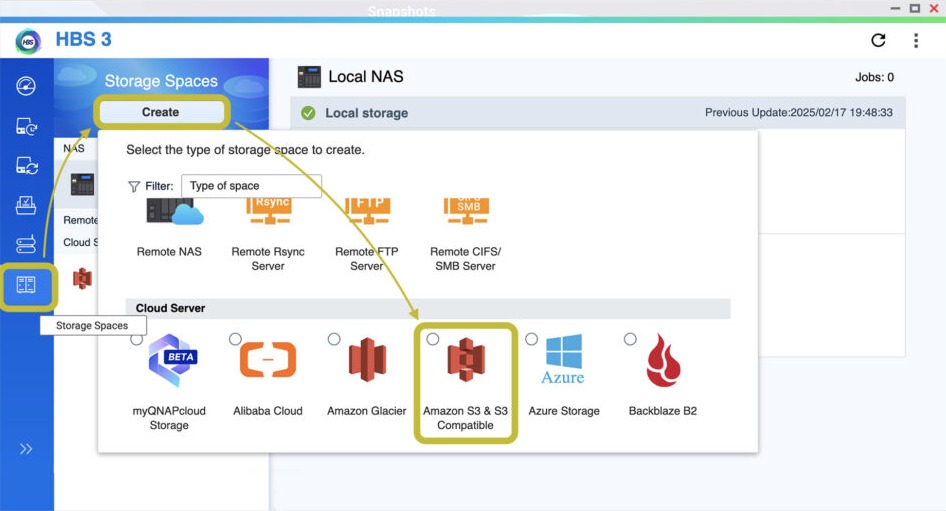Tick the Amazon S3 radio button

tap(433, 339)
